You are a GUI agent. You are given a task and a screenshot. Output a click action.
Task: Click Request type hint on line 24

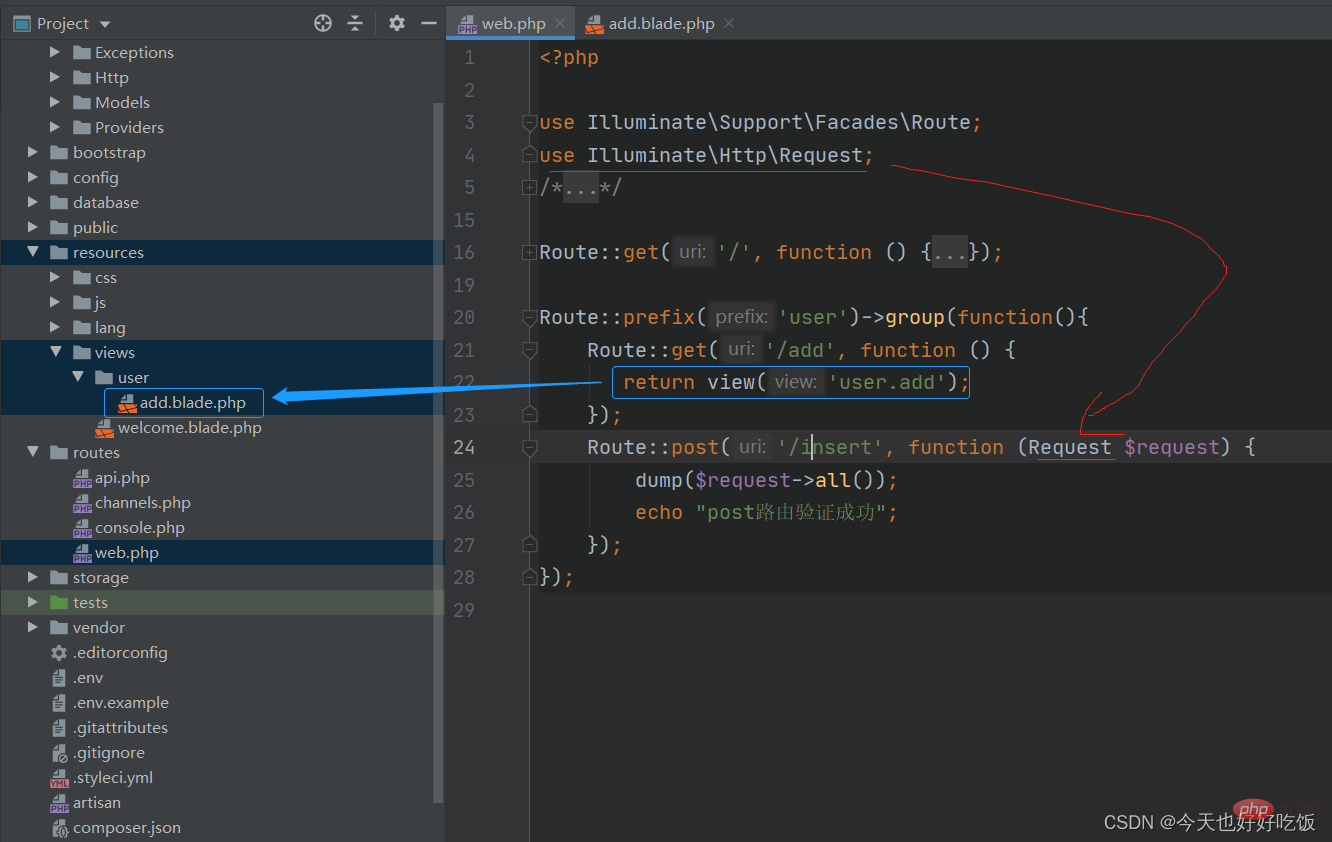click(x=1070, y=447)
